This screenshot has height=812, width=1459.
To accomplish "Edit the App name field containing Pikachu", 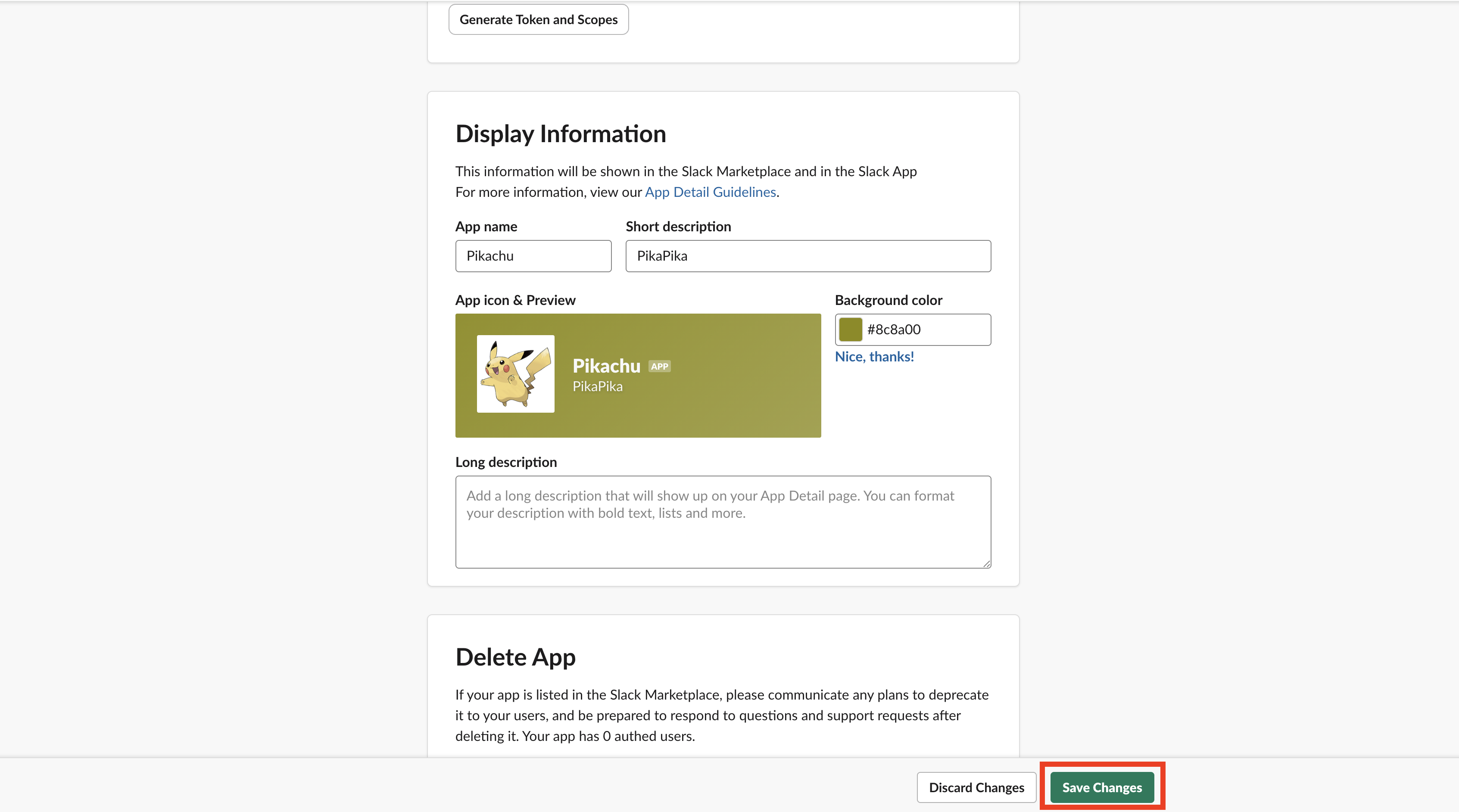I will coord(533,256).
